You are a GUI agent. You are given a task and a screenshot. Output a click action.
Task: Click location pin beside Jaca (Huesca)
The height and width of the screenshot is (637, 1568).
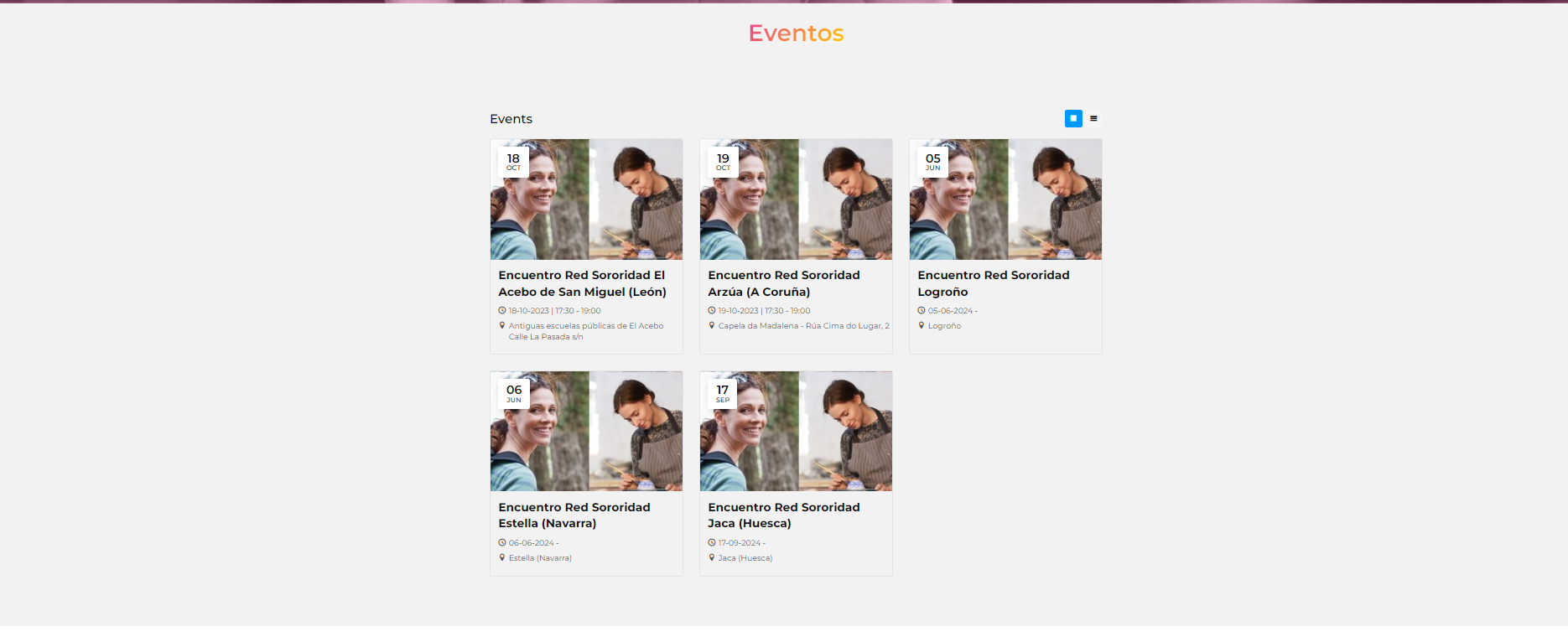coord(712,557)
